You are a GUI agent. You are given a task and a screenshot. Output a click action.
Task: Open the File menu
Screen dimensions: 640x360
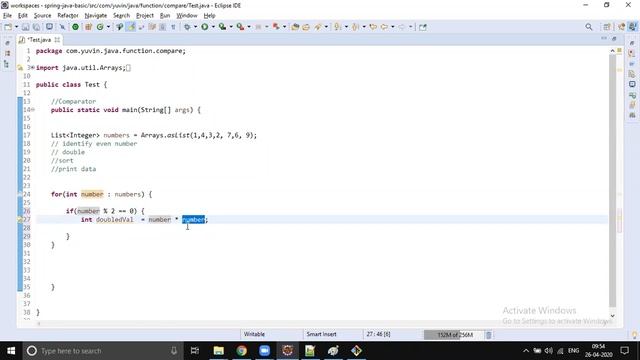click(x=7, y=16)
